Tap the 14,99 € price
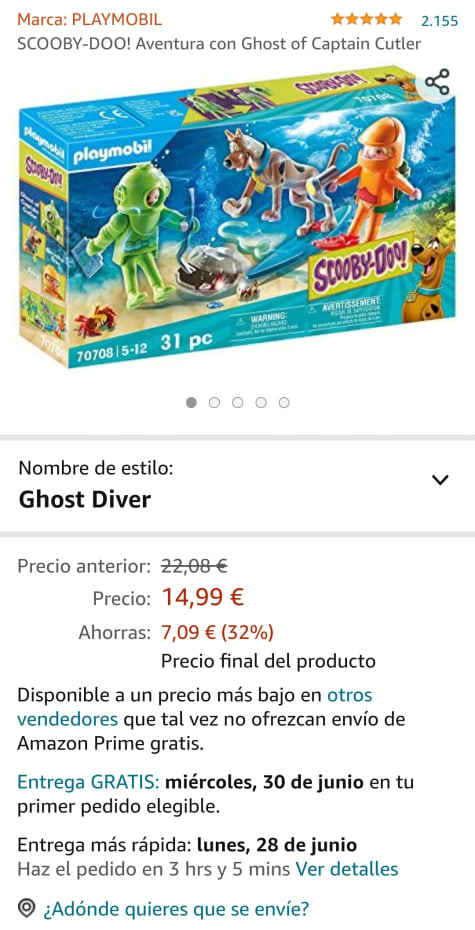 203,597
